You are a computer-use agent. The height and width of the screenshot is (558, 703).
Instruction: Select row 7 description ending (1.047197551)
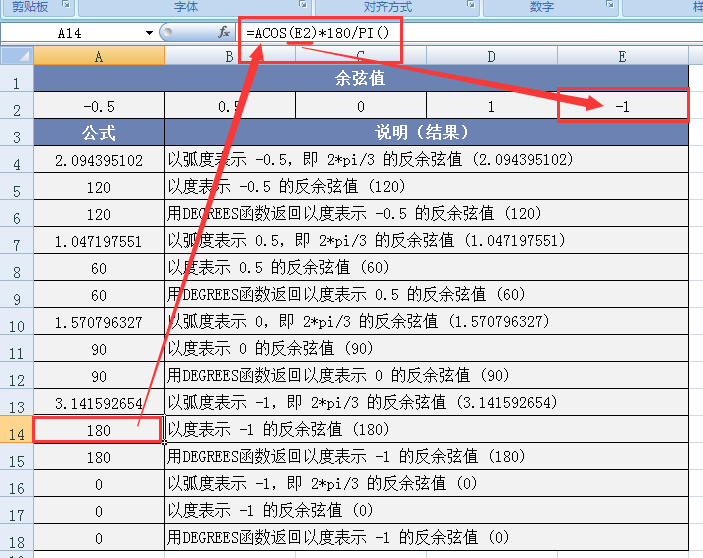(426, 241)
